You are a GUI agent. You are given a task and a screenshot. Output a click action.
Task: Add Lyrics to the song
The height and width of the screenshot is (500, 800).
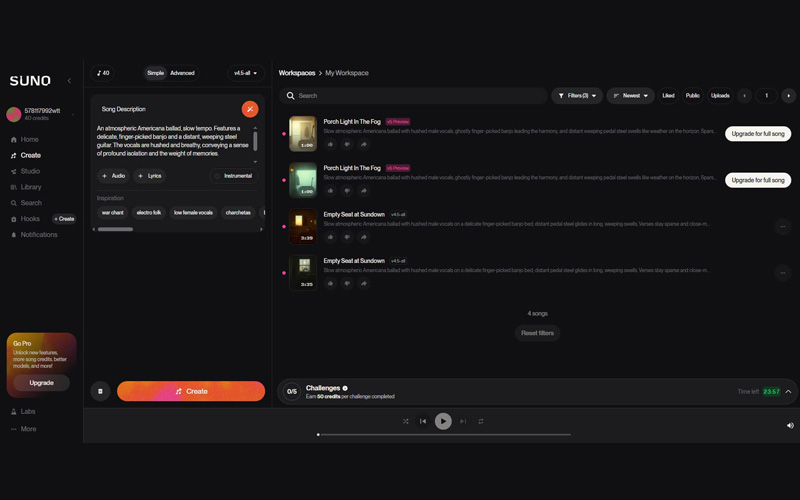click(149, 176)
